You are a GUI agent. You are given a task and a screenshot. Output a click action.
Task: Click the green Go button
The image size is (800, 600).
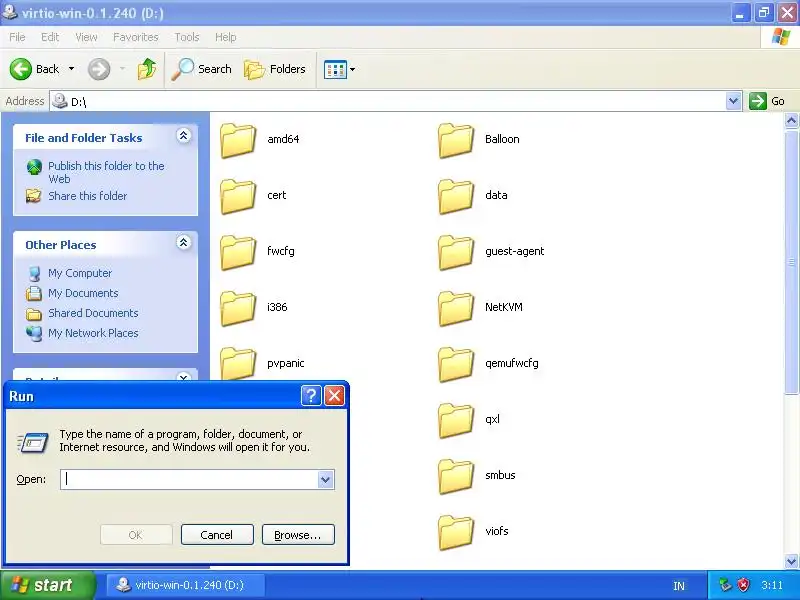[767, 101]
